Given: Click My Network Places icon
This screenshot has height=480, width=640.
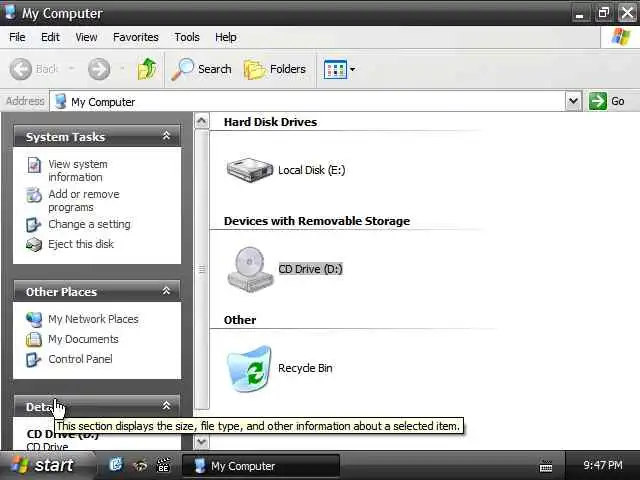Looking at the screenshot, I should pyautogui.click(x=34, y=319).
